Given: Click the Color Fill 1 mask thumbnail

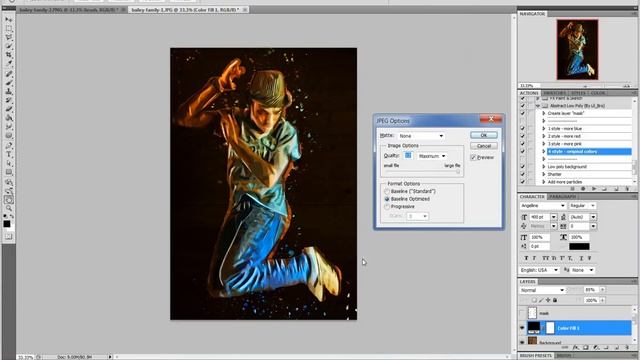Looking at the screenshot, I should 550,328.
